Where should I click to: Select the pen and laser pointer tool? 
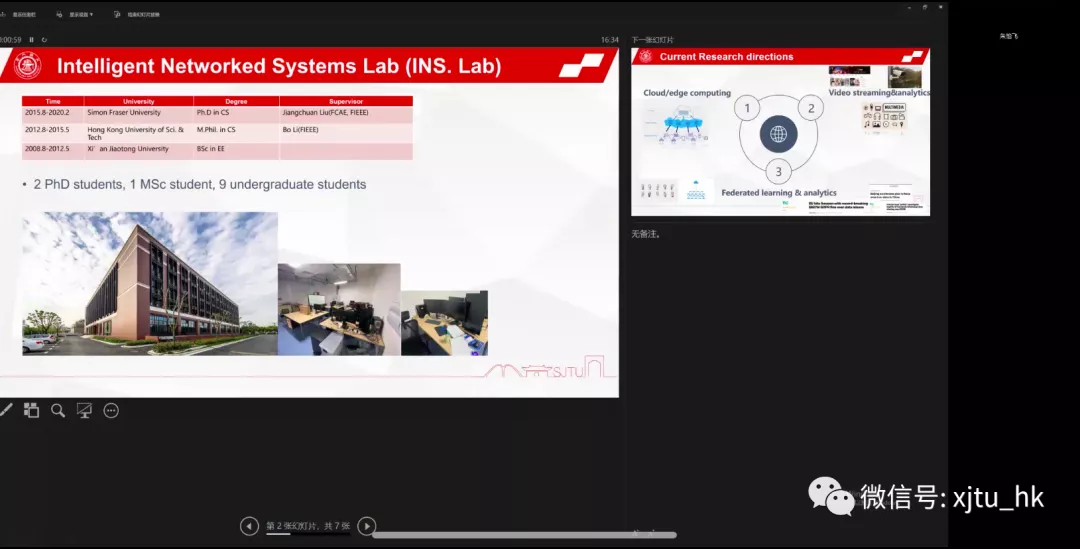[x=6, y=410]
